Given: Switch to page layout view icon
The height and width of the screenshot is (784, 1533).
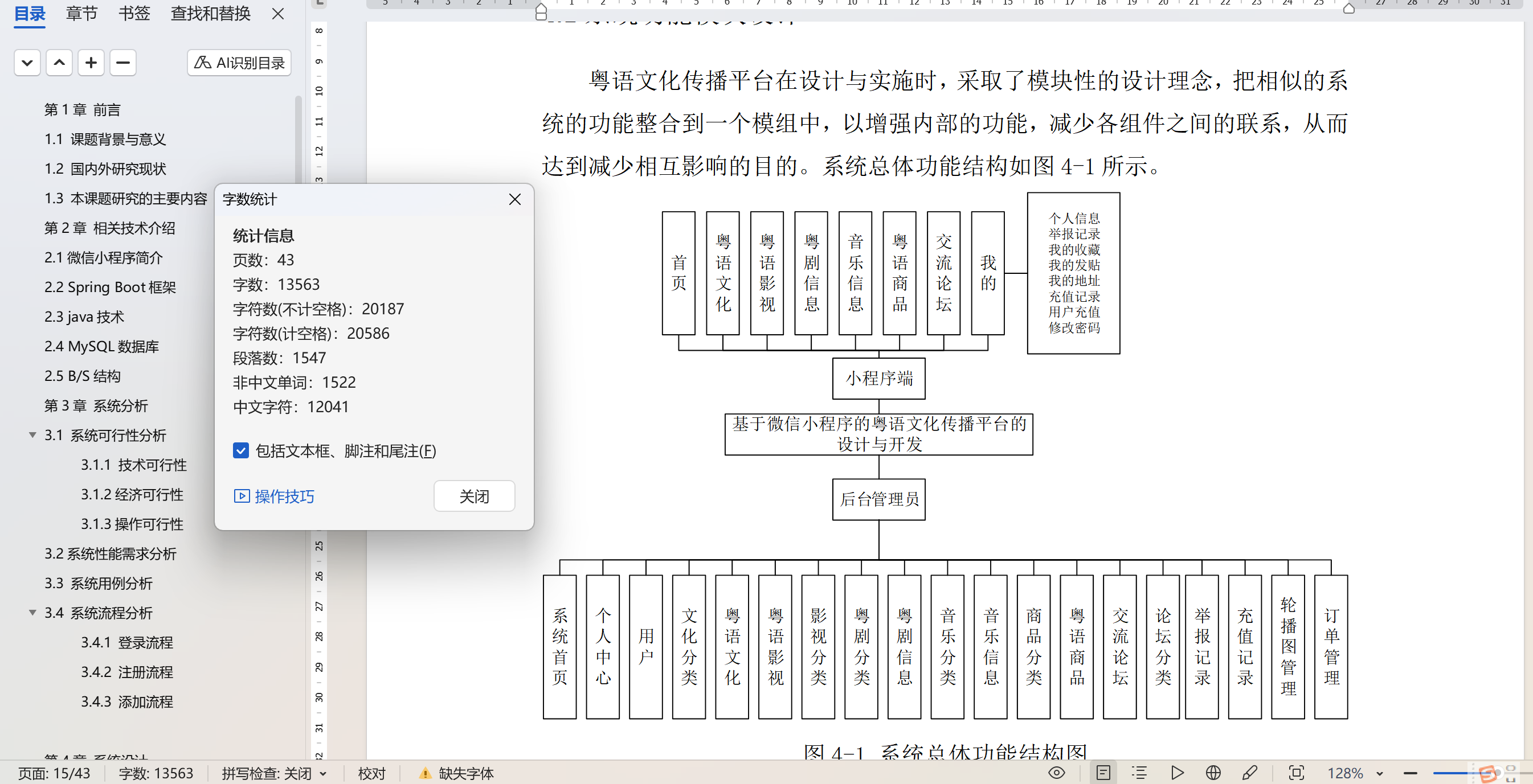Looking at the screenshot, I should click(x=1103, y=773).
